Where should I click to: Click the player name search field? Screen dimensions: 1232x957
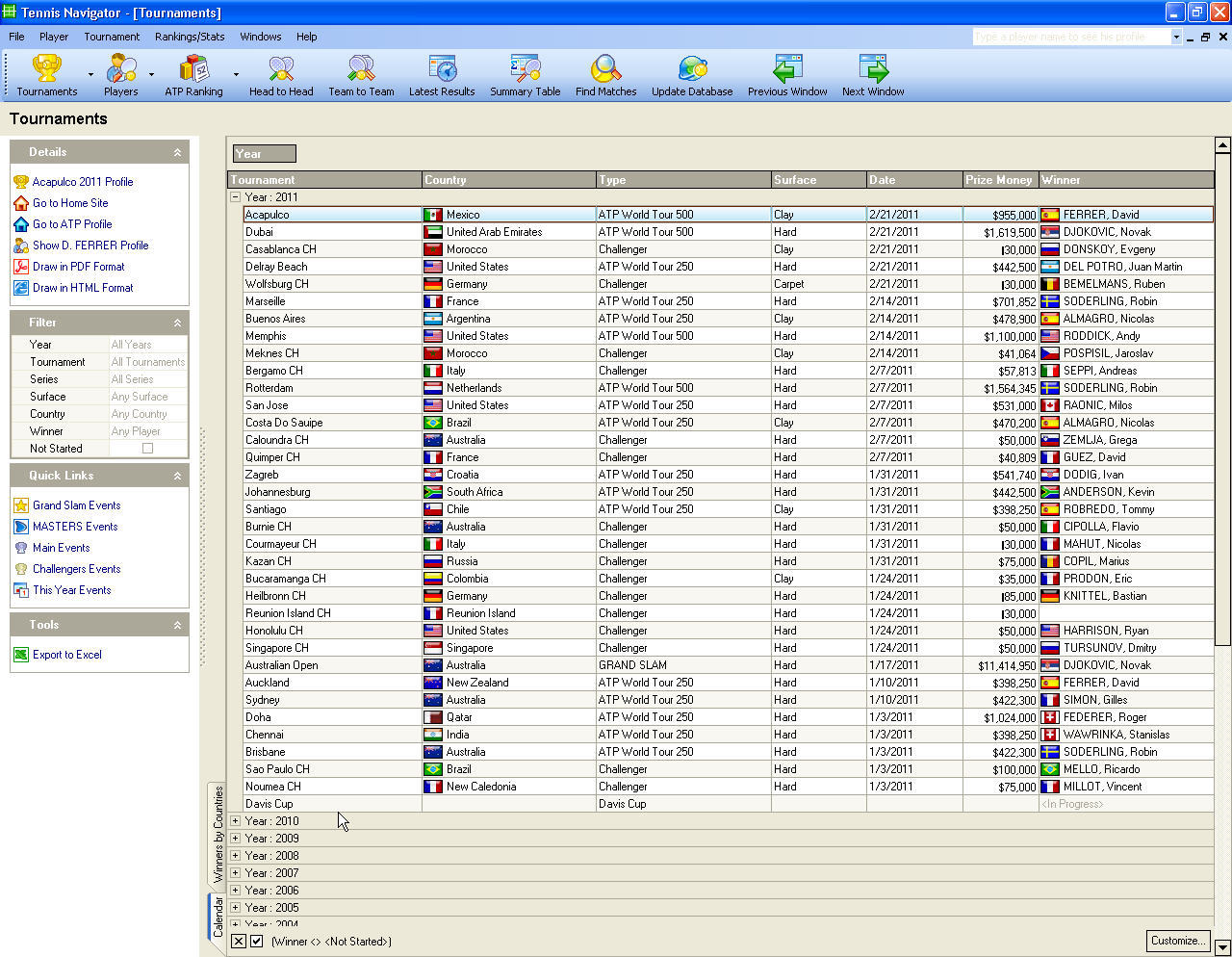point(1070,37)
